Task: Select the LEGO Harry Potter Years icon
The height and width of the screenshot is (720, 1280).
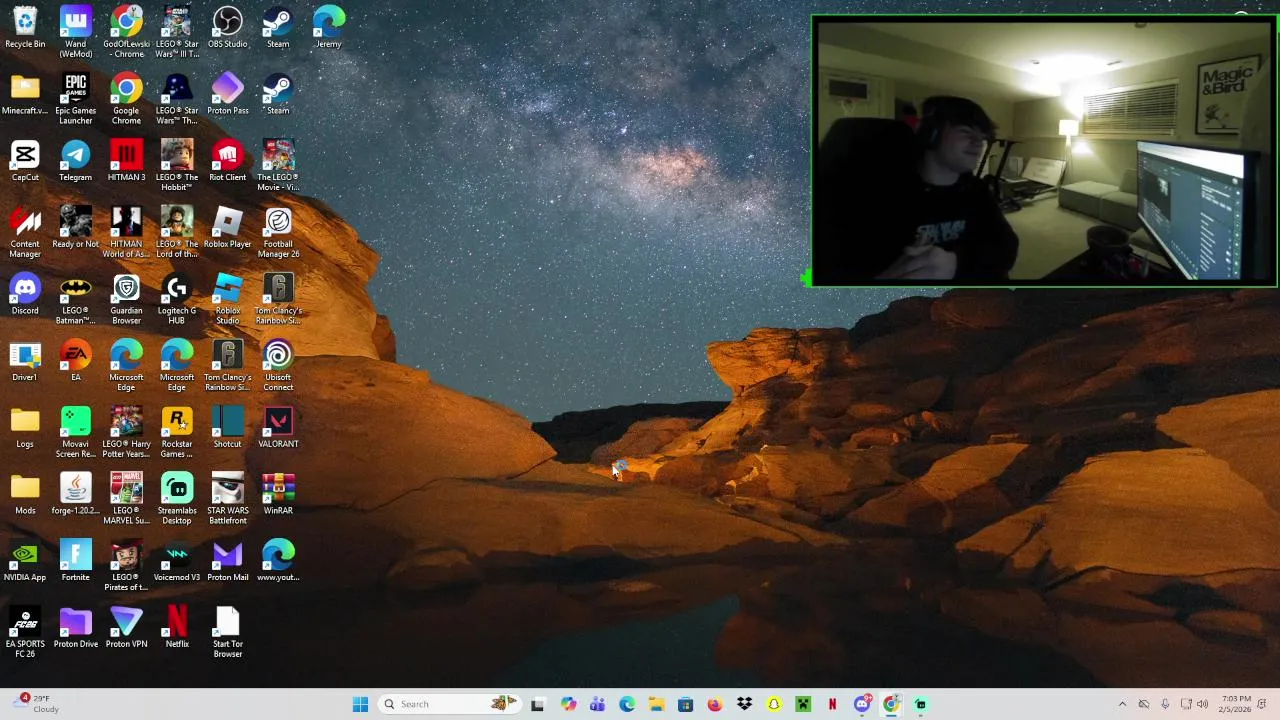Action: 126,433
